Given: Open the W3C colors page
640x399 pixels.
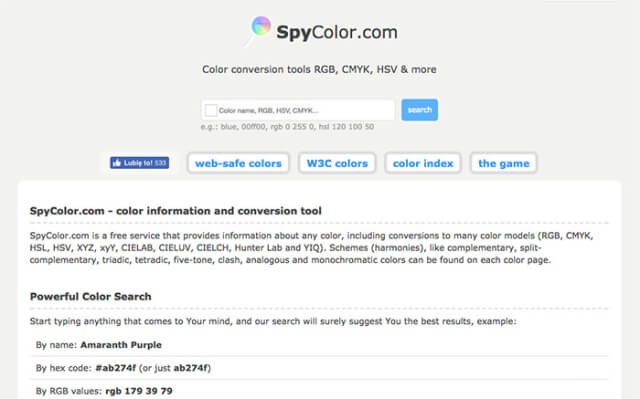Looking at the screenshot, I should click(337, 163).
